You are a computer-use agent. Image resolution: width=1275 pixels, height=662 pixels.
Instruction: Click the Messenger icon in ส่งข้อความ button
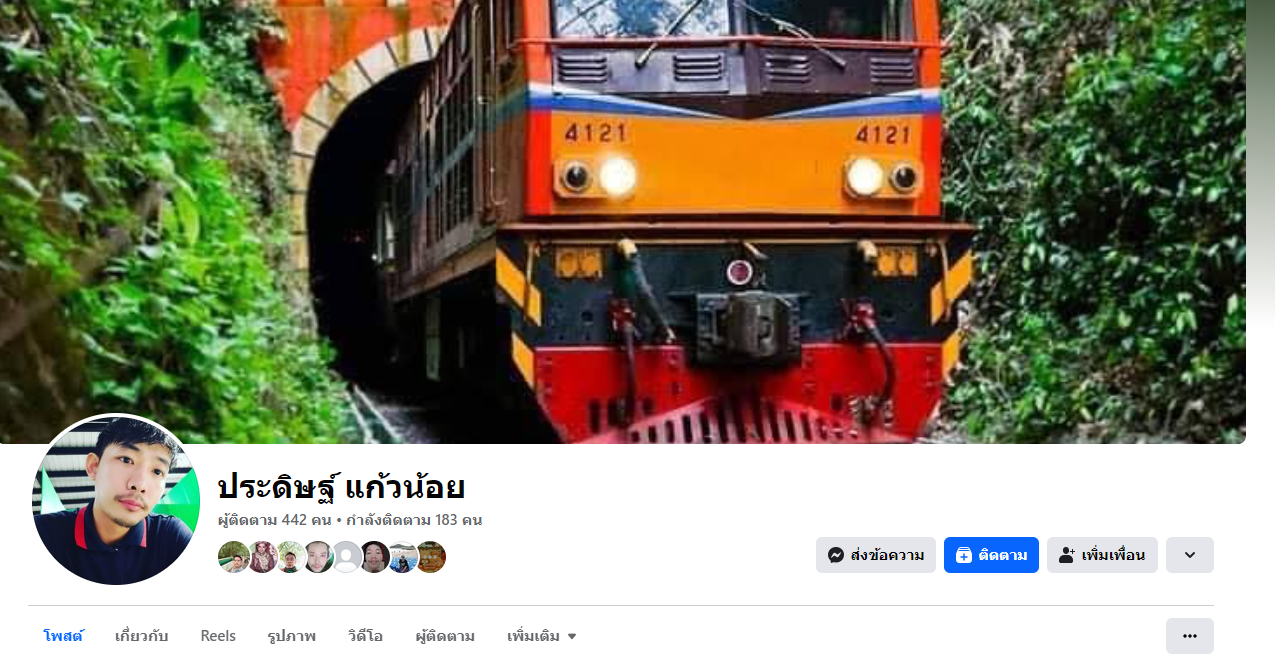click(836, 555)
